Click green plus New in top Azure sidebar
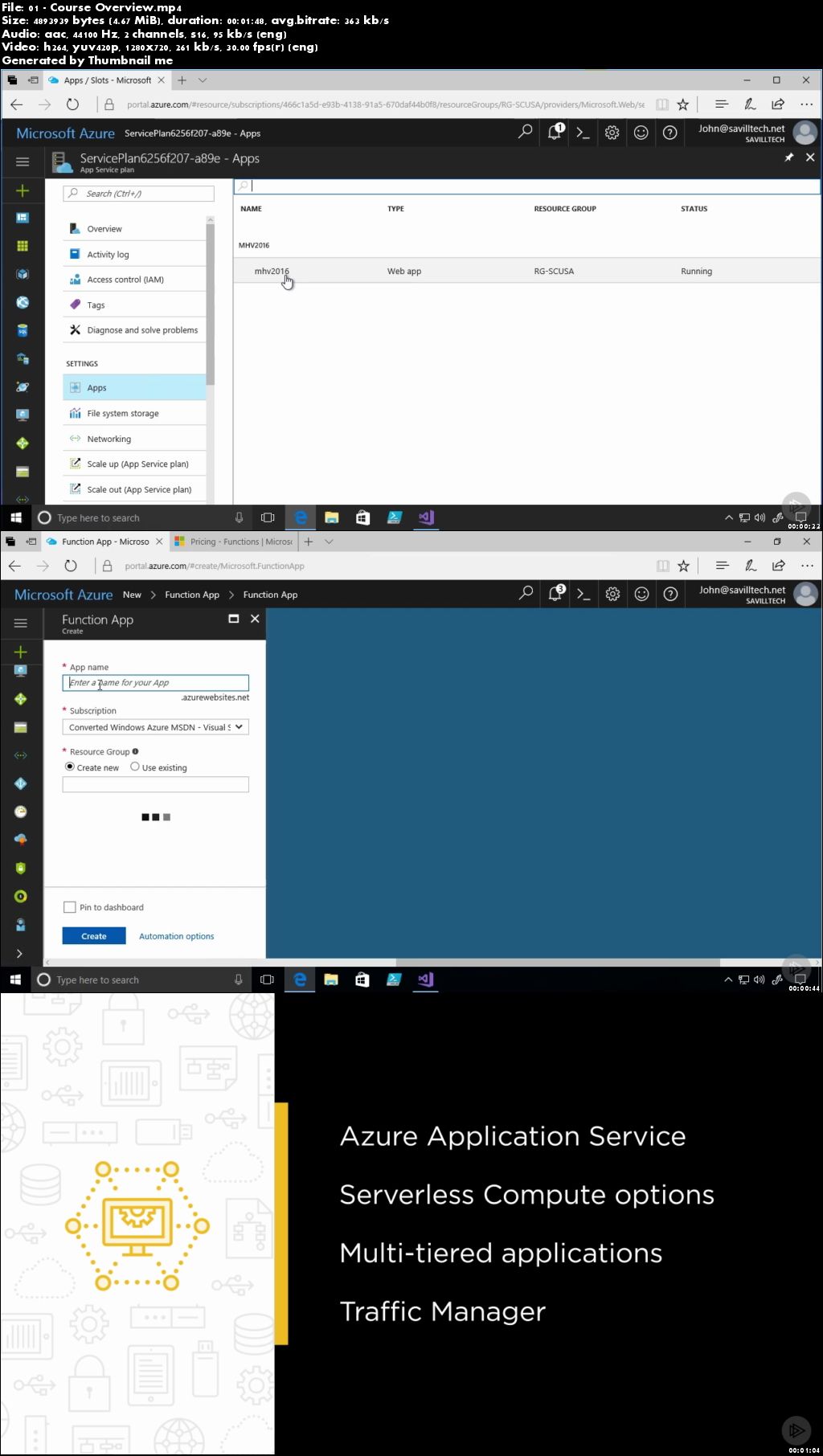This screenshot has width=823, height=1456. 23,190
